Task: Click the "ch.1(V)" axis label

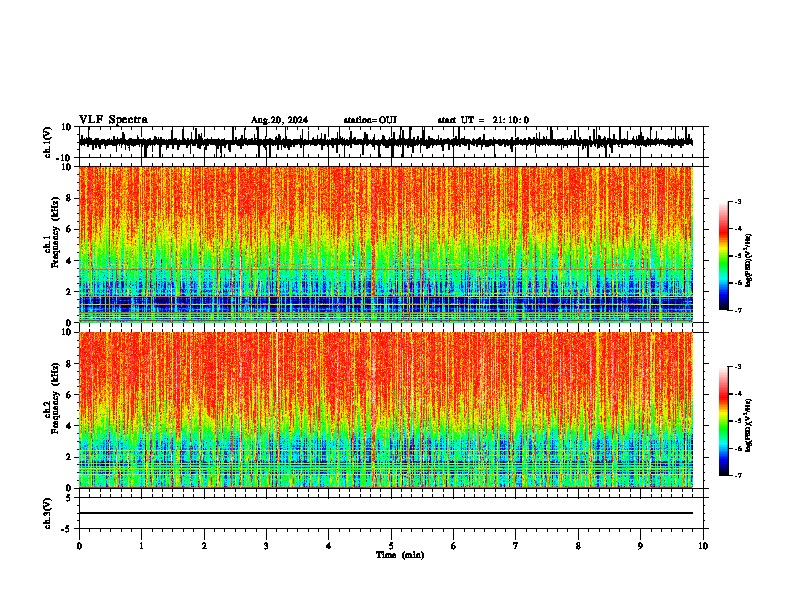Action: pos(48,142)
